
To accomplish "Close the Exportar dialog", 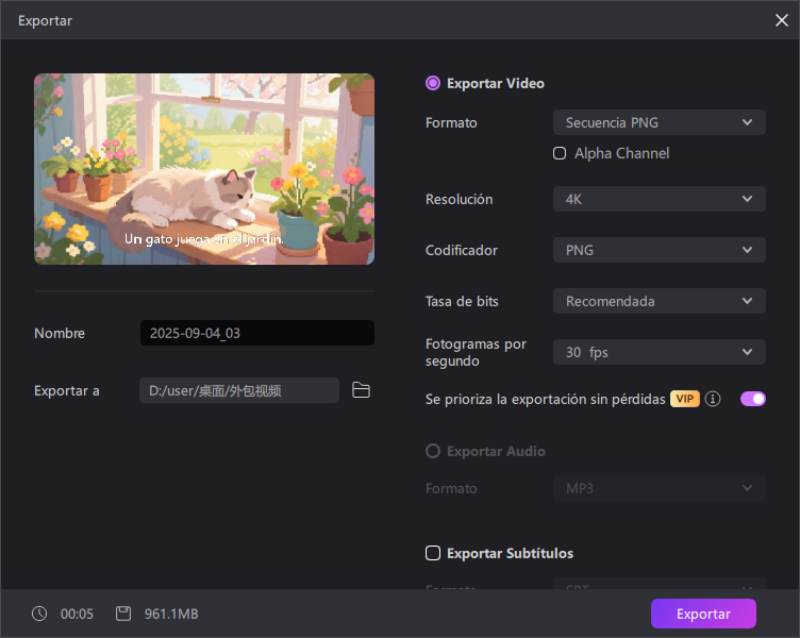I will pos(781,20).
